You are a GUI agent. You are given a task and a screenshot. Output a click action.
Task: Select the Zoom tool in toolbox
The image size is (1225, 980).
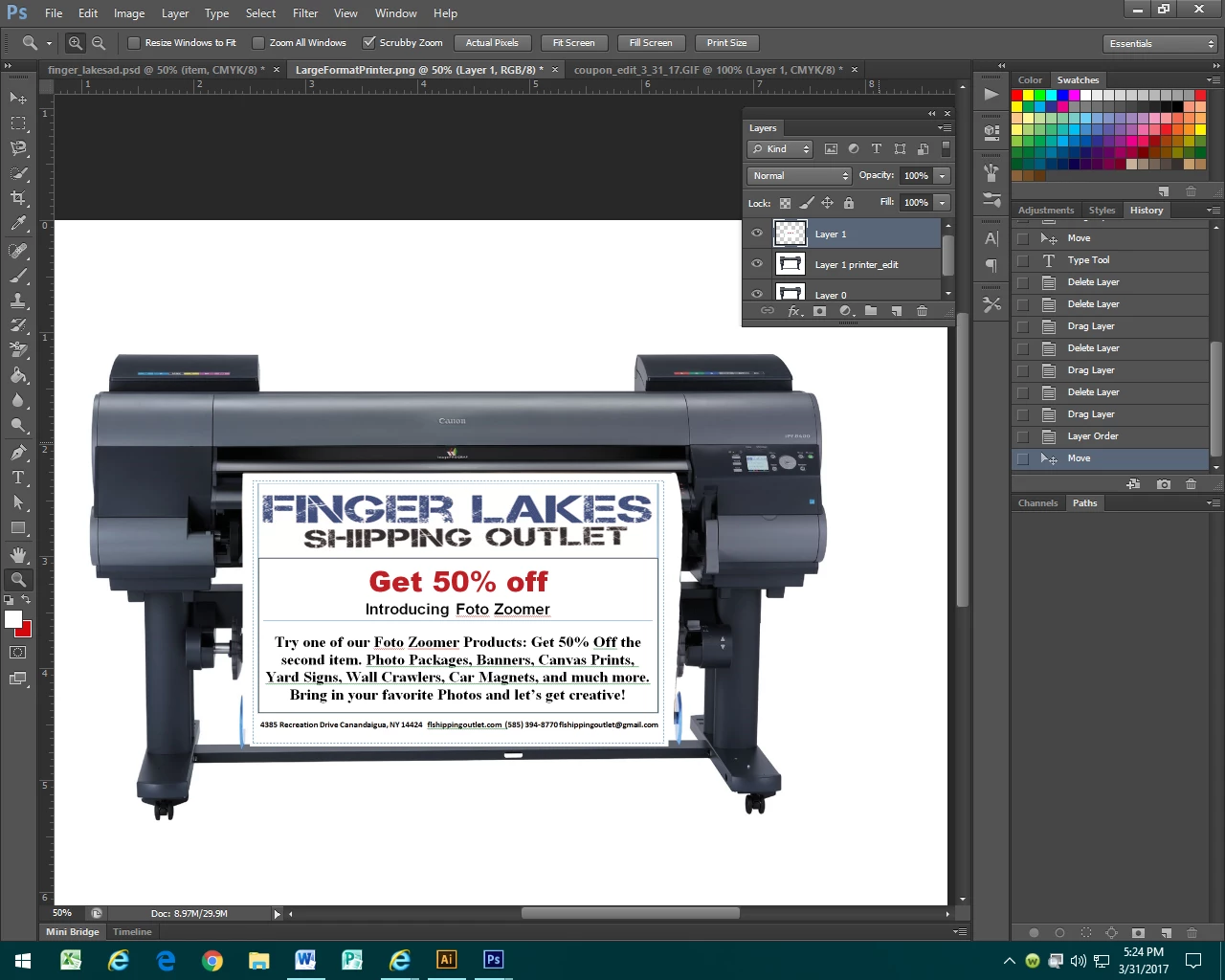coord(18,579)
